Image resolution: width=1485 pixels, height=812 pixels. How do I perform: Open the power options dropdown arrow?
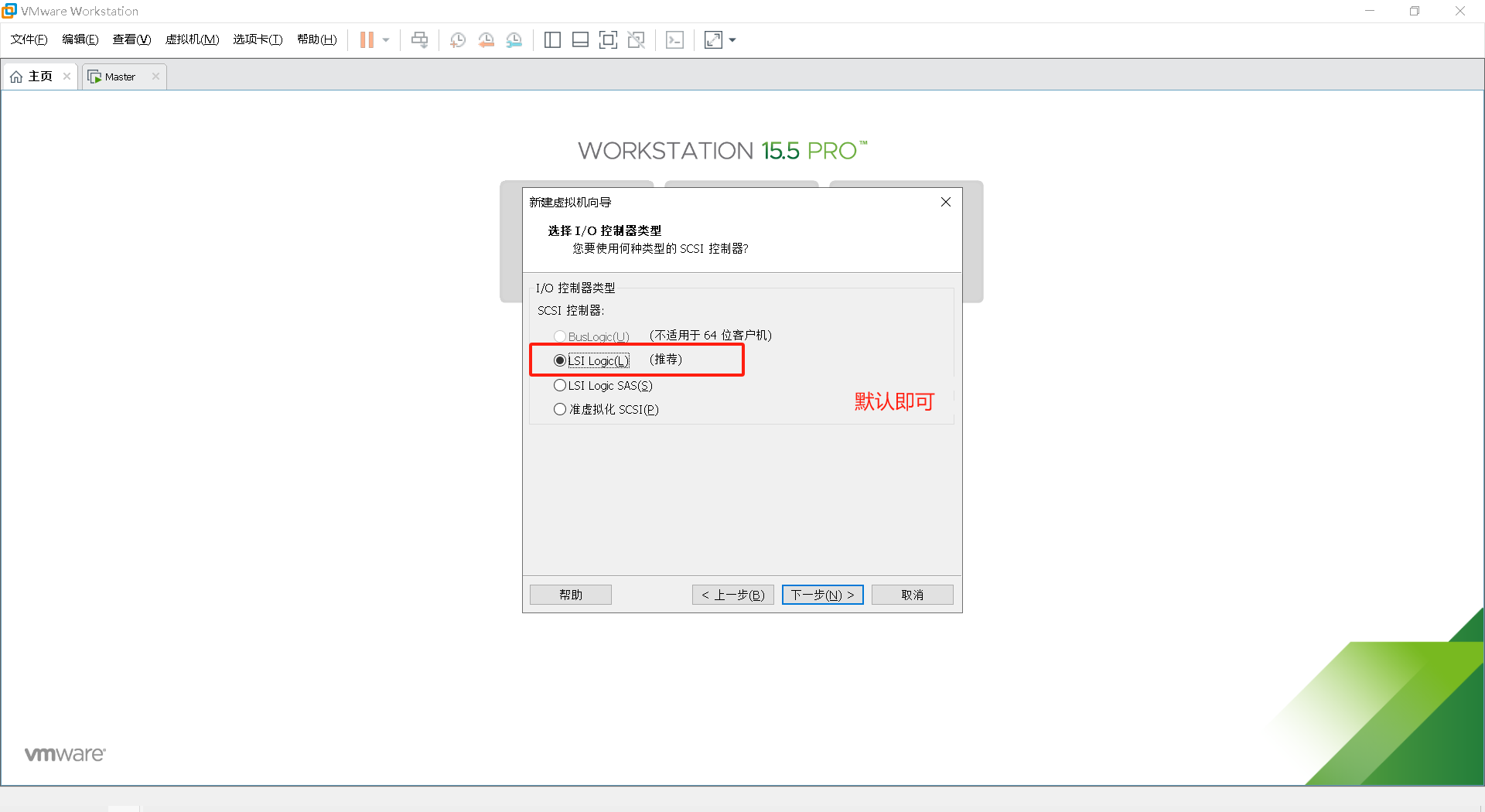(386, 40)
